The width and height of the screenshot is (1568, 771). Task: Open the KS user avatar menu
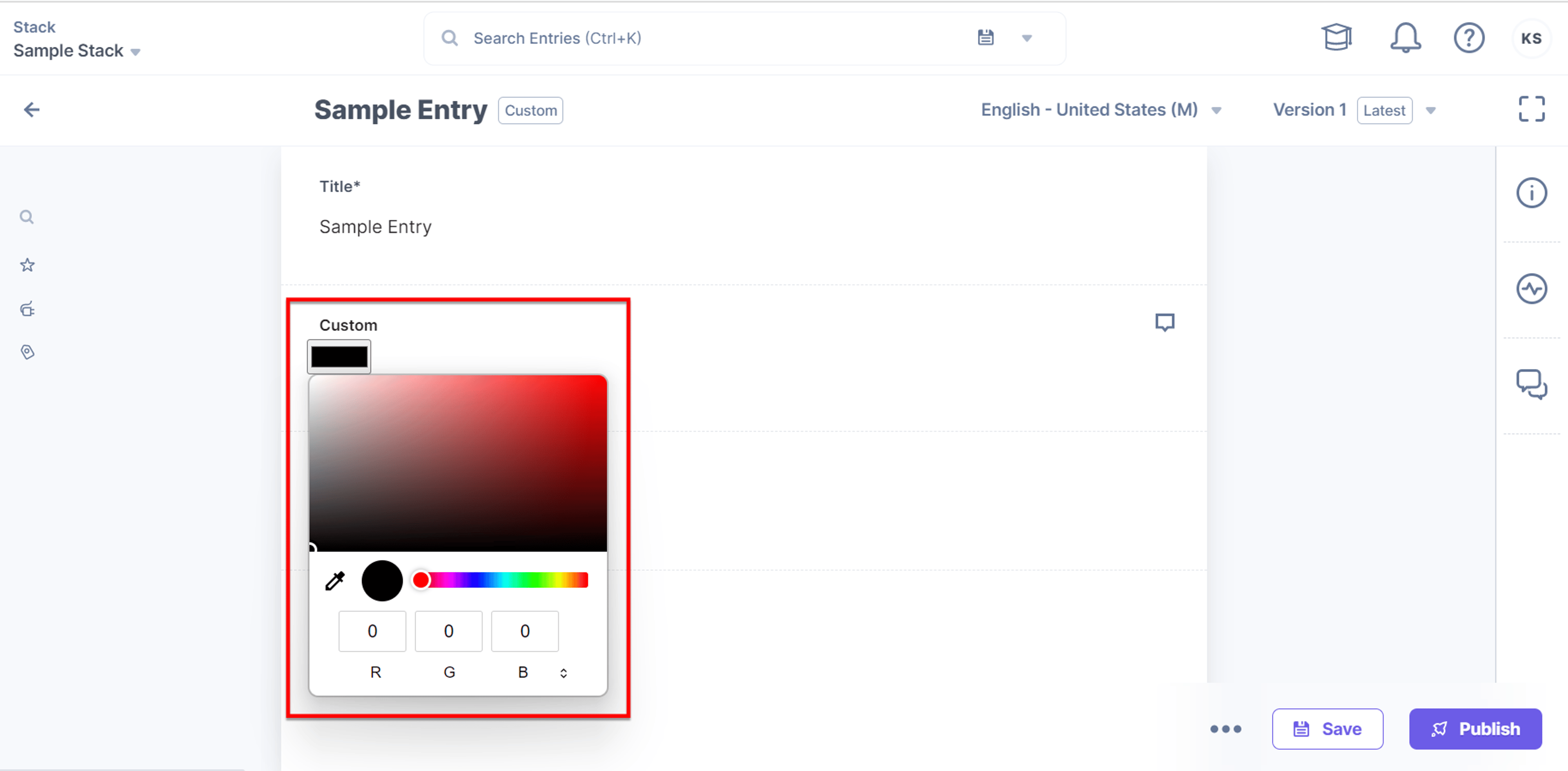pyautogui.click(x=1531, y=38)
